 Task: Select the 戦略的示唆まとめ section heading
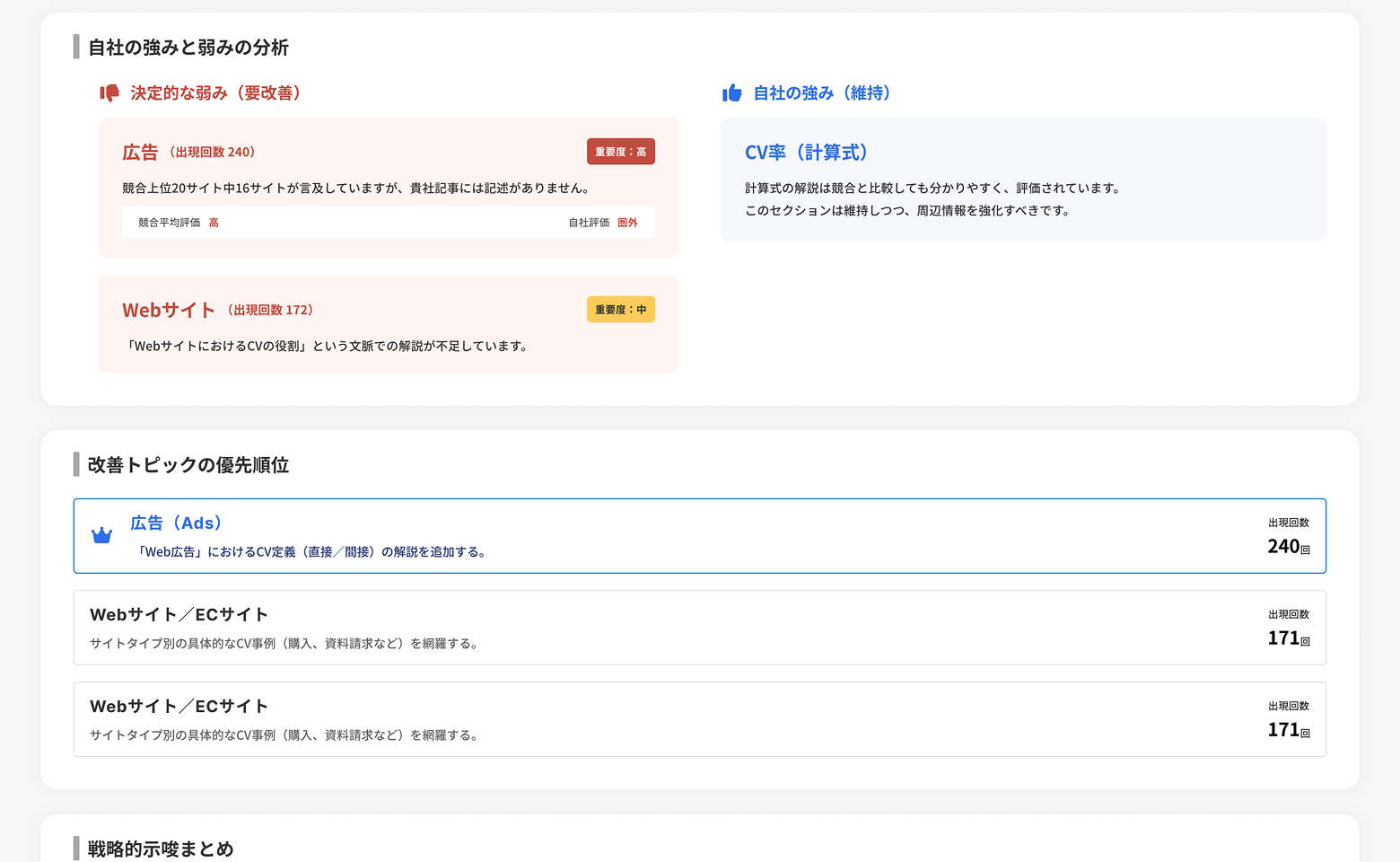[x=161, y=849]
